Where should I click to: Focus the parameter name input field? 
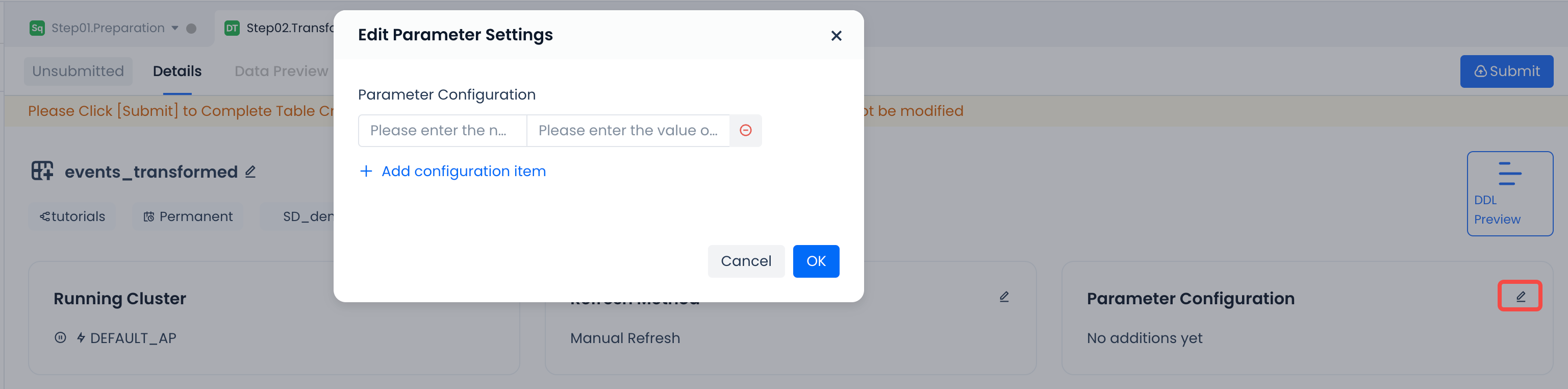tap(442, 130)
